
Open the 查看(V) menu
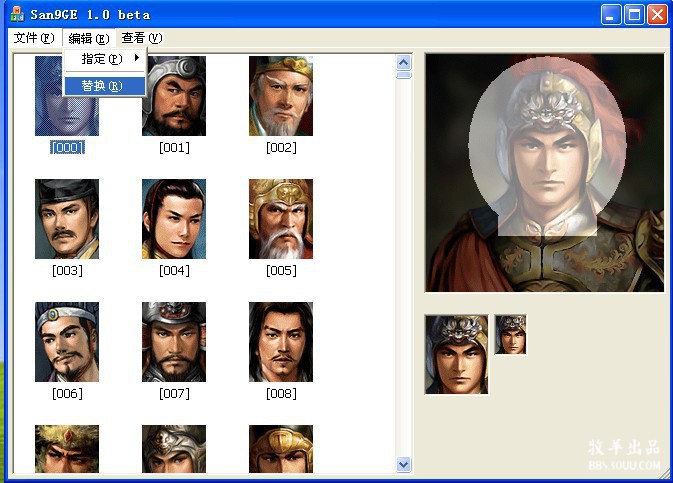[142, 38]
